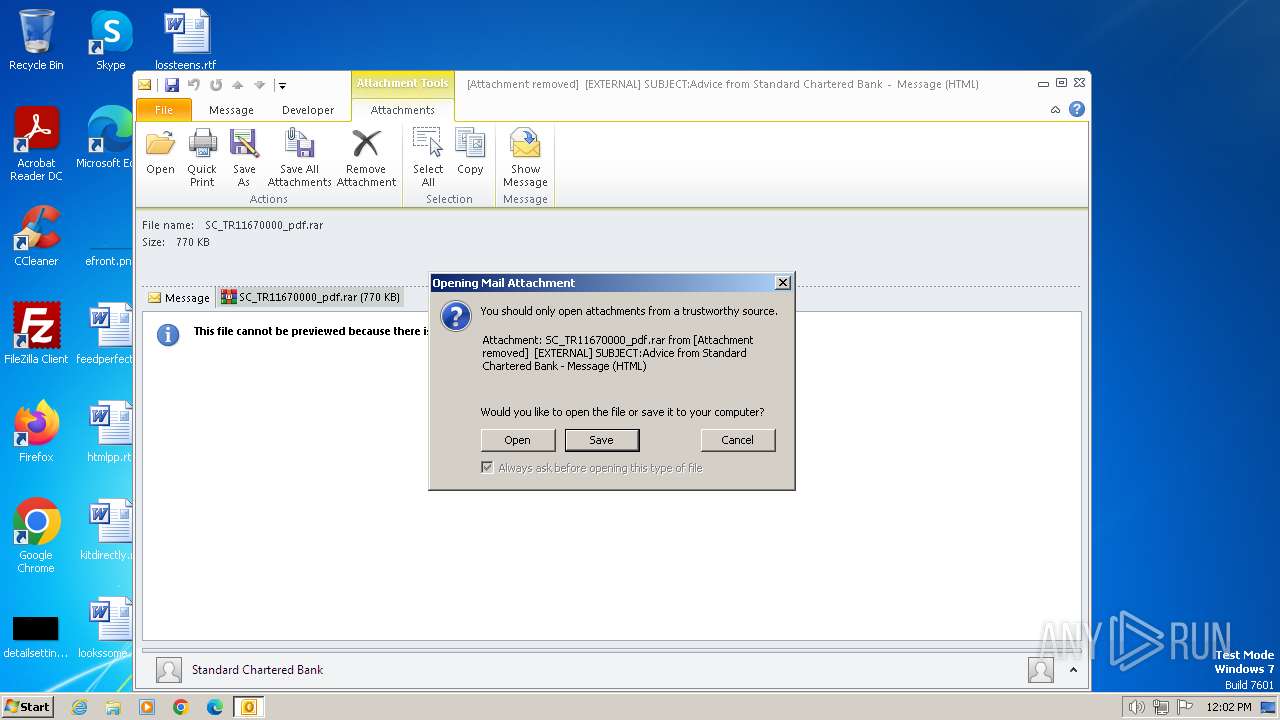Screen dimensions: 1280x720
Task: Click the question mark dialog icon
Action: tap(456, 317)
